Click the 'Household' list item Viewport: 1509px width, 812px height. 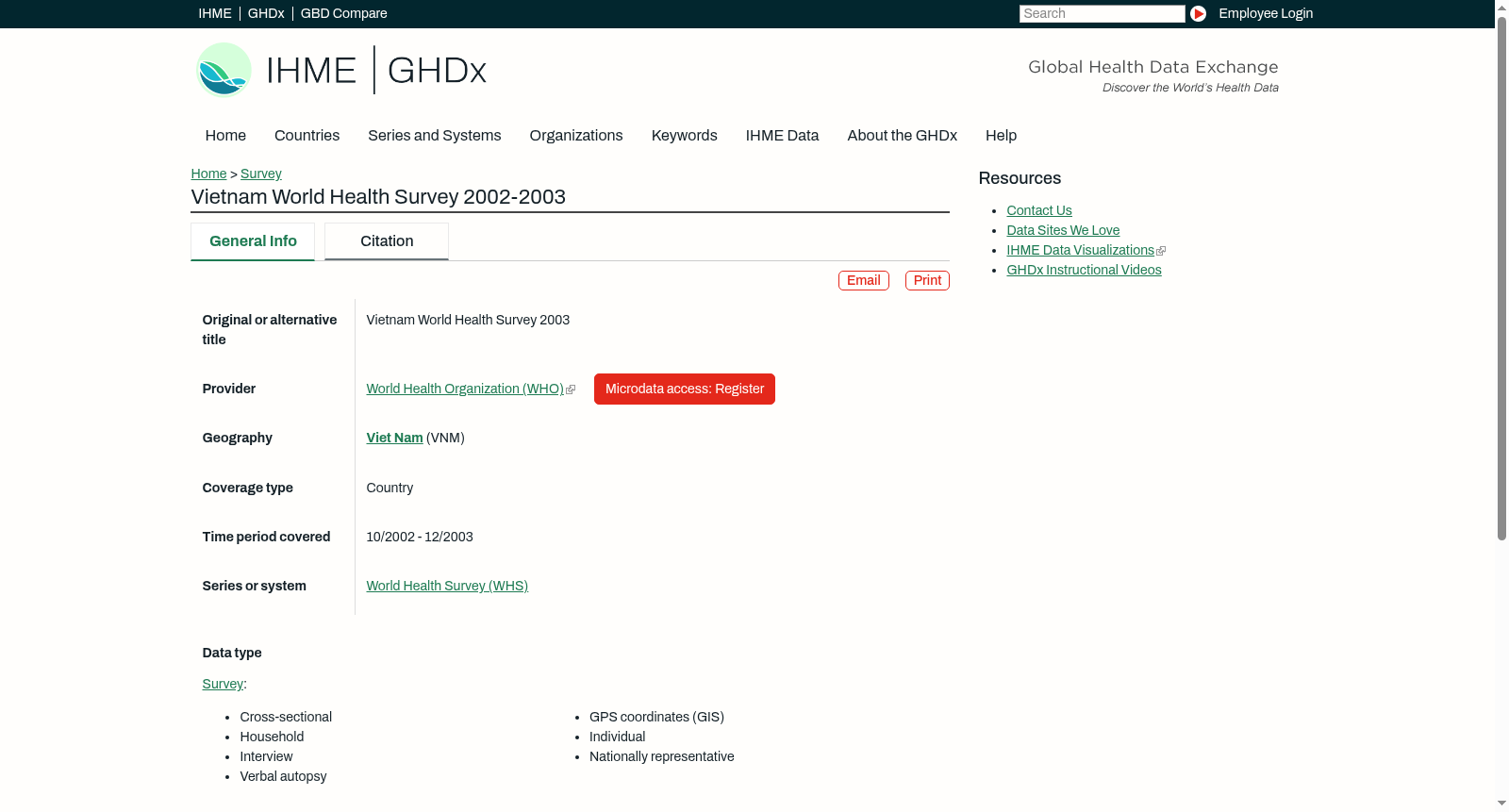[272, 737]
